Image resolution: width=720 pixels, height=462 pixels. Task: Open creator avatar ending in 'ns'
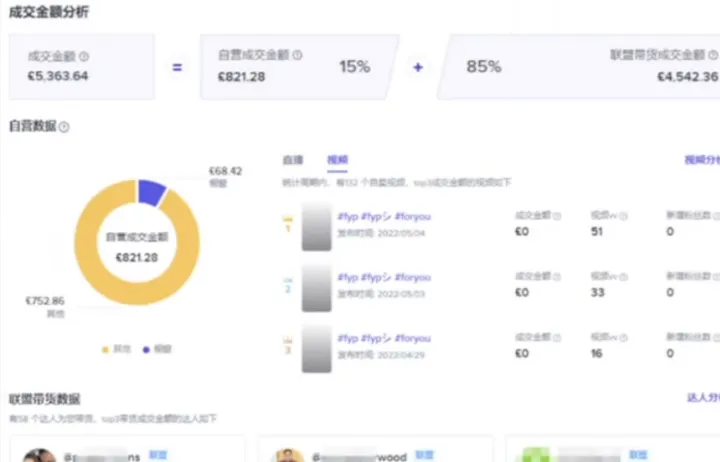coord(39,456)
